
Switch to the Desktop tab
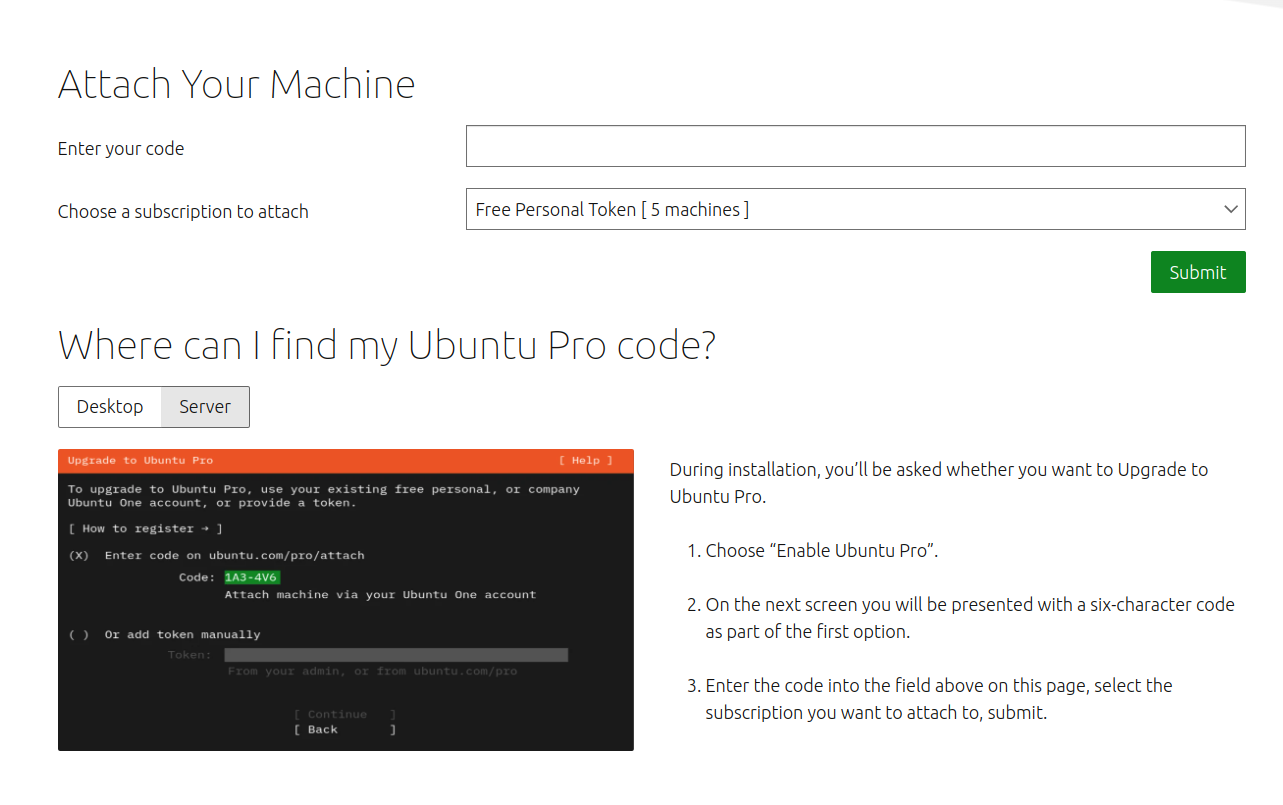(x=110, y=407)
